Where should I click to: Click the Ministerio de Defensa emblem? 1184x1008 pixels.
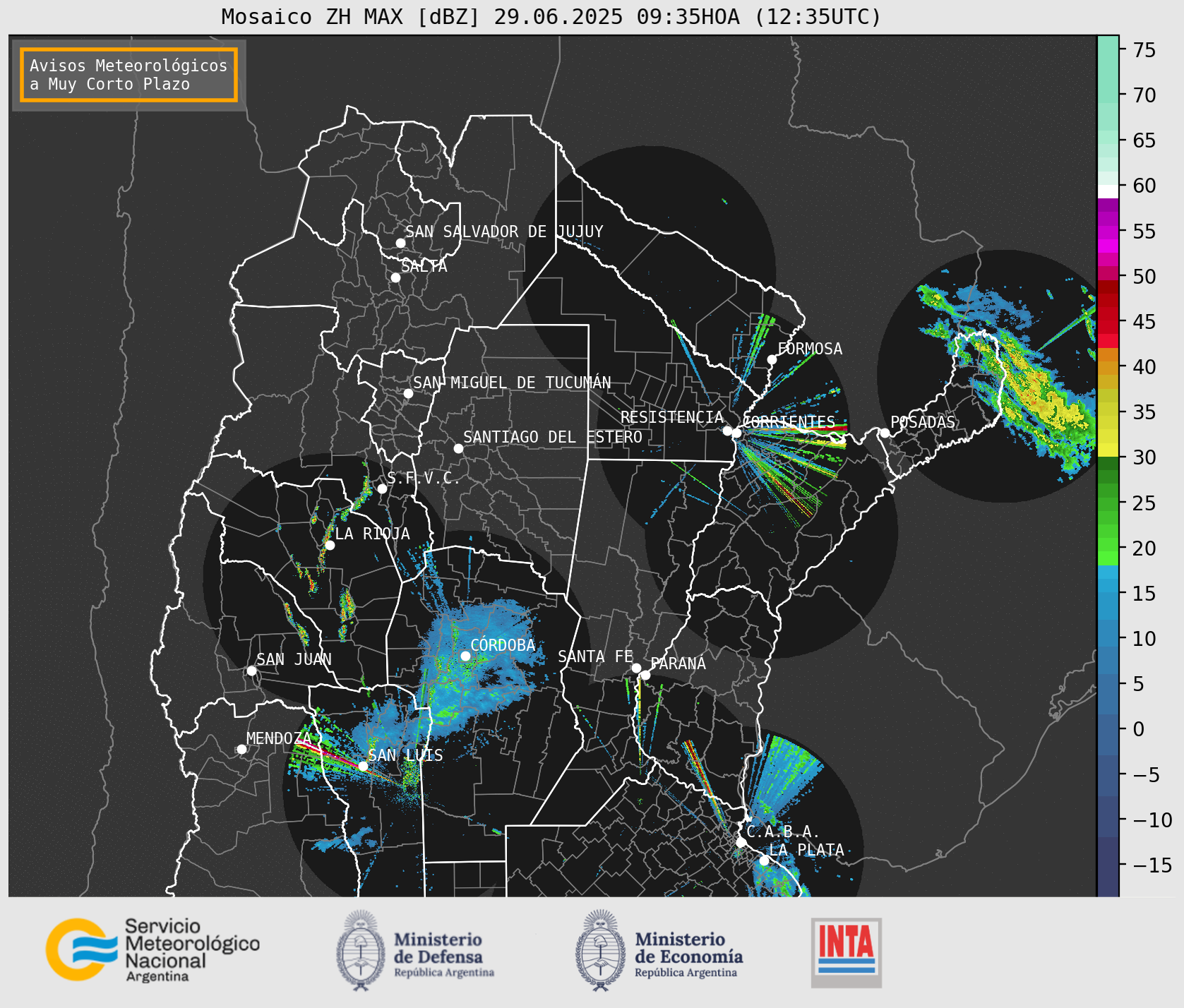coord(361,949)
